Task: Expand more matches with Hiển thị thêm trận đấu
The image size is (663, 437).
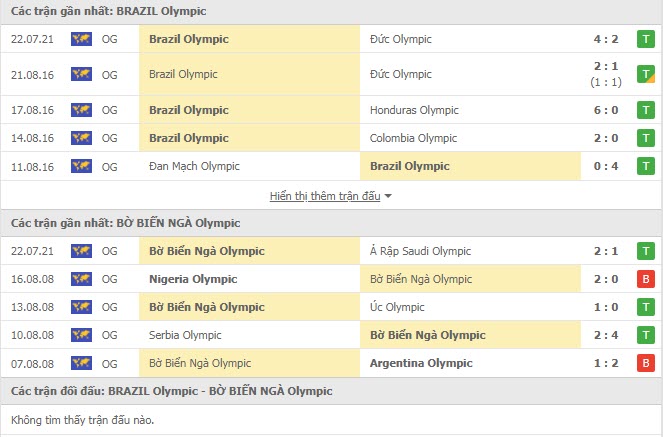Action: pyautogui.click(x=331, y=196)
